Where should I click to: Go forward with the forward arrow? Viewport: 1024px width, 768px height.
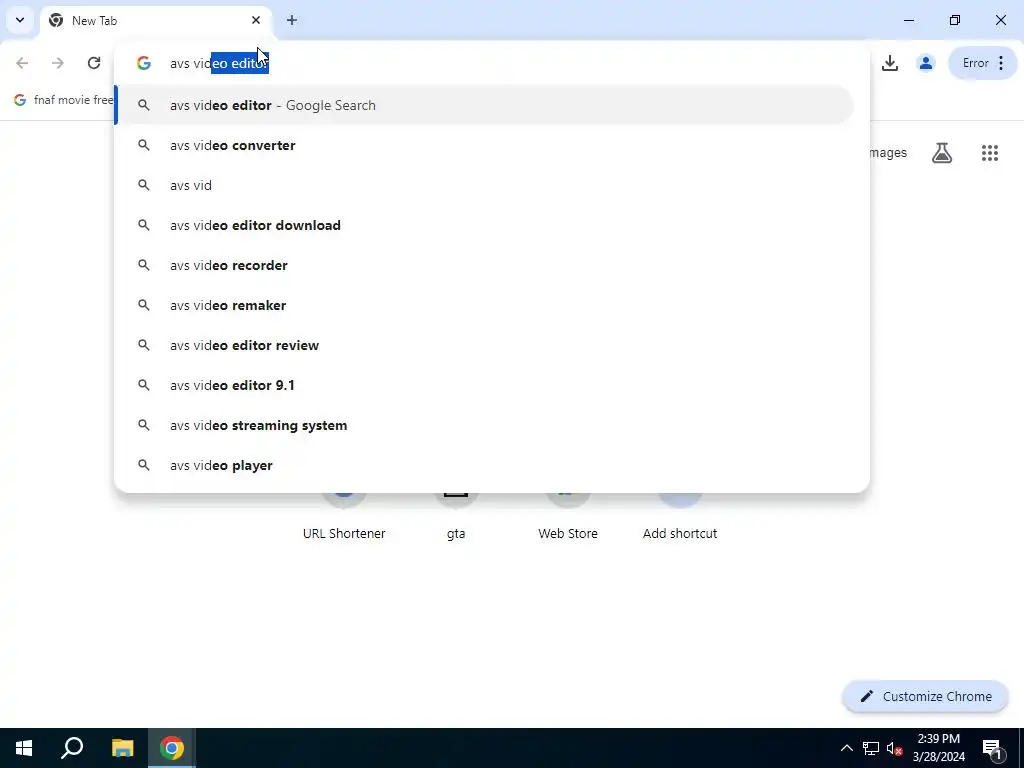click(57, 63)
